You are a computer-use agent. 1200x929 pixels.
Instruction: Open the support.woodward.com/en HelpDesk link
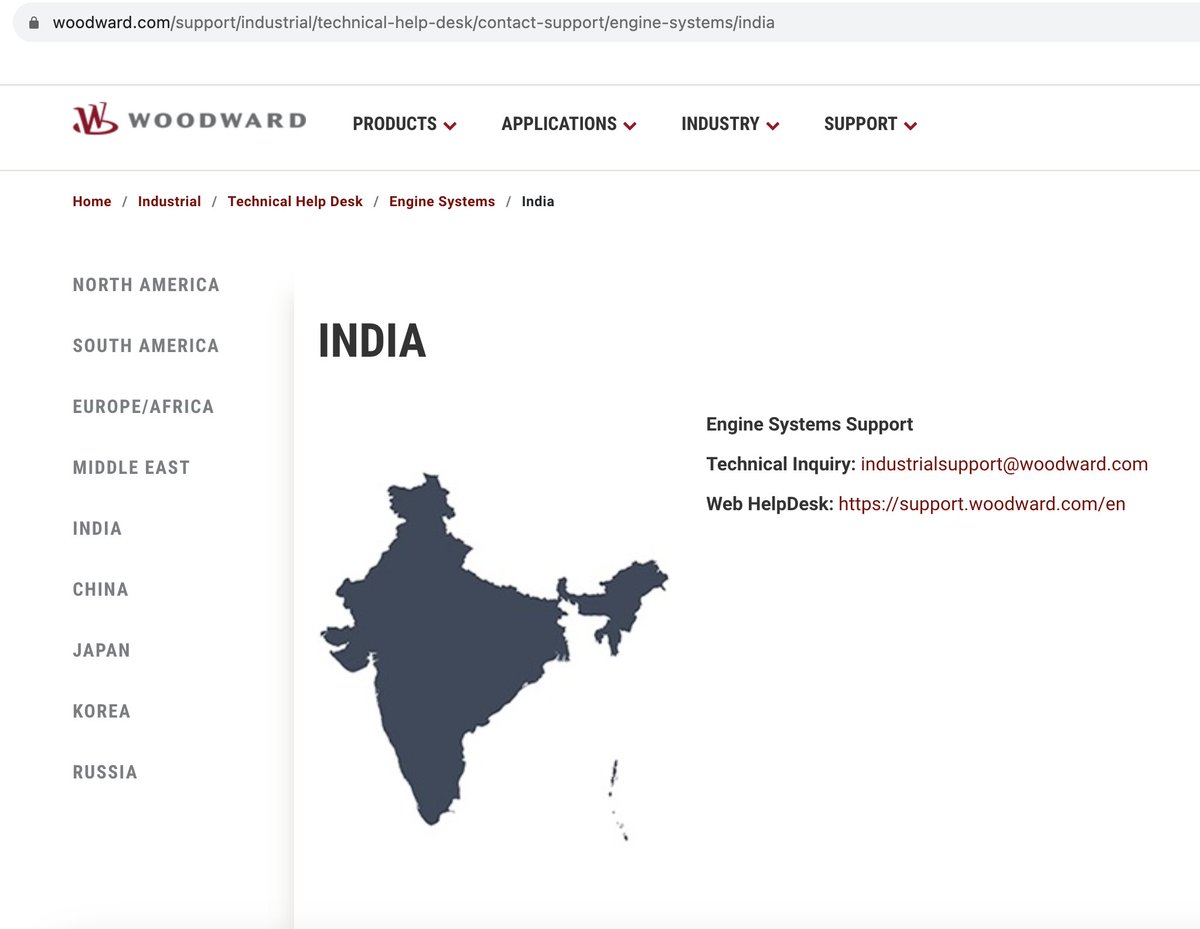click(x=982, y=504)
